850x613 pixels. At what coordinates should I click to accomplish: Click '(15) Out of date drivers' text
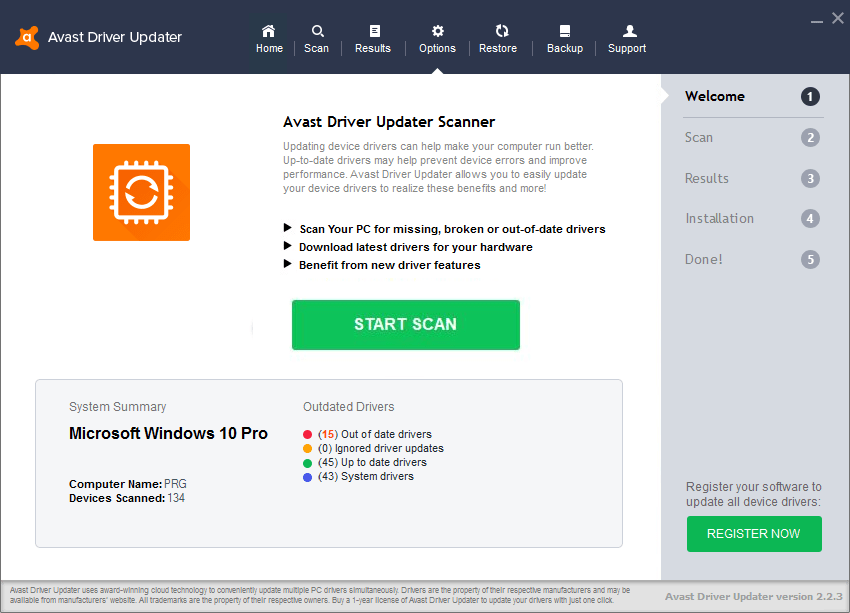pos(375,434)
